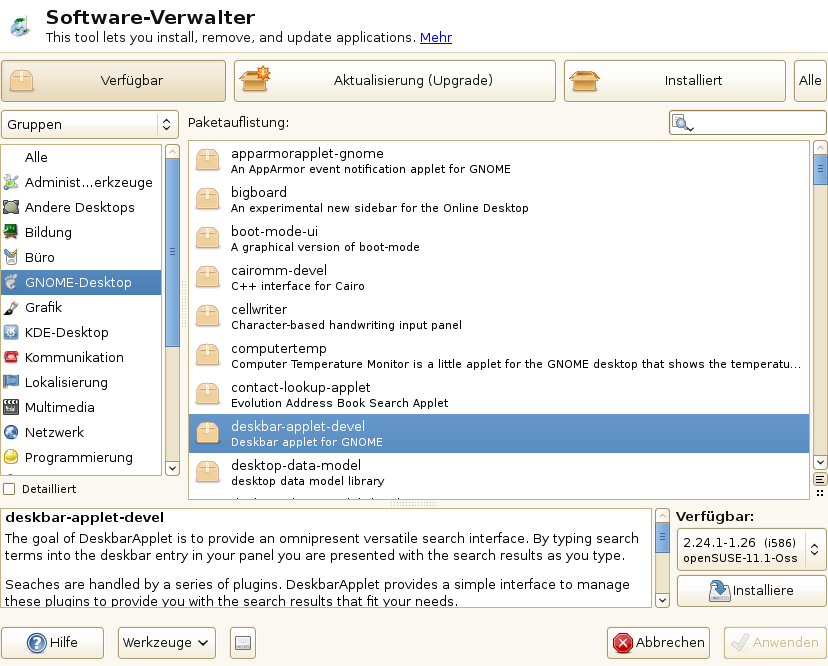Viewport: 828px width, 666px height.
Task: Open the Gruppen combo box
Action: (x=90, y=125)
